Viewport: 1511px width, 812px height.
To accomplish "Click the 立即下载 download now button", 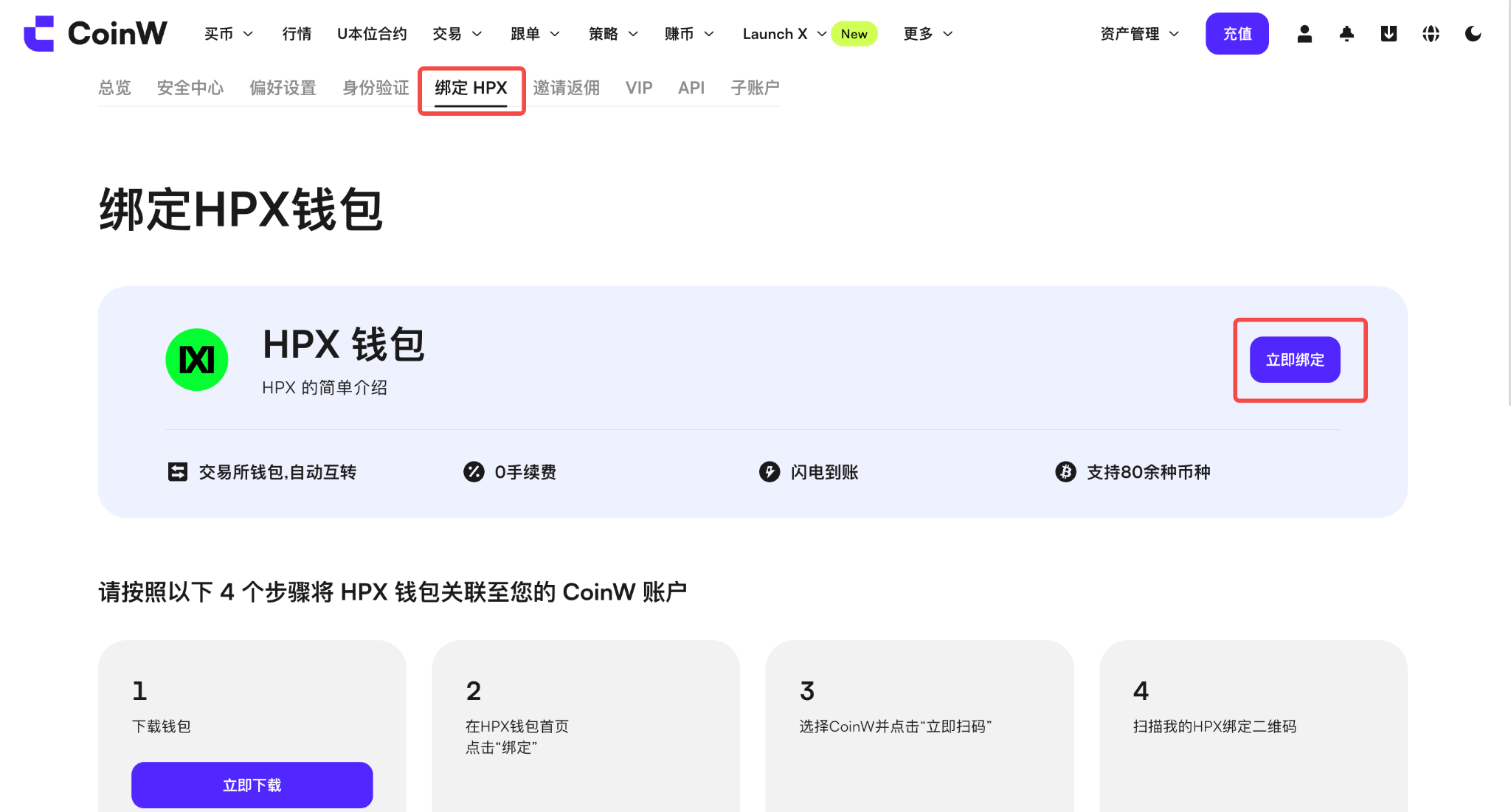I will click(252, 785).
